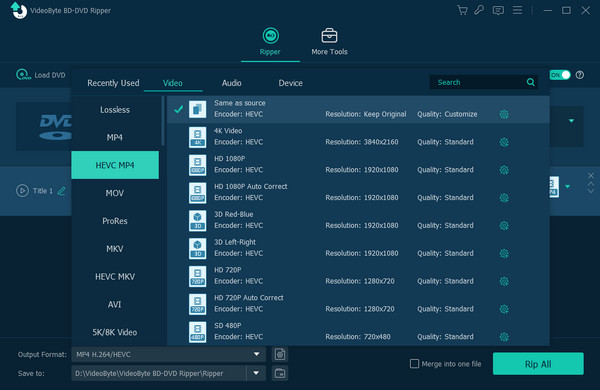
Task: Select the Video tab
Action: click(173, 83)
